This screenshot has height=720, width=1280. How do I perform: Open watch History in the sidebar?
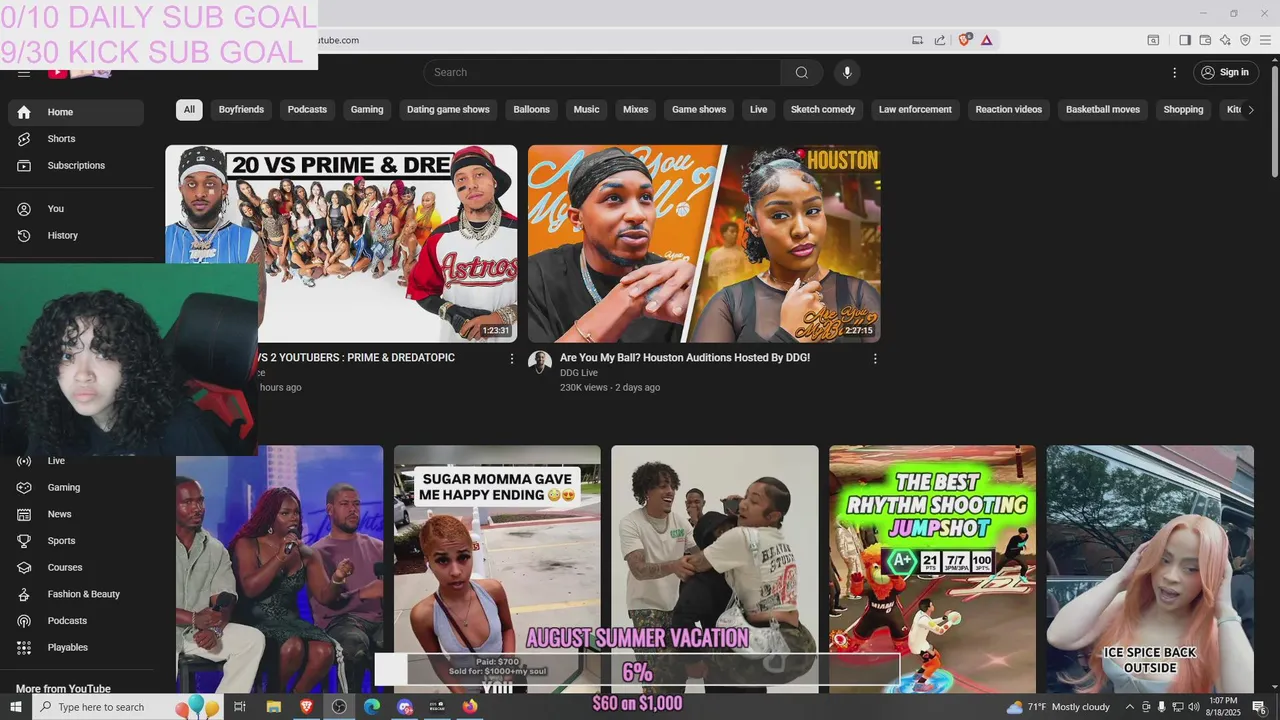coord(76,235)
